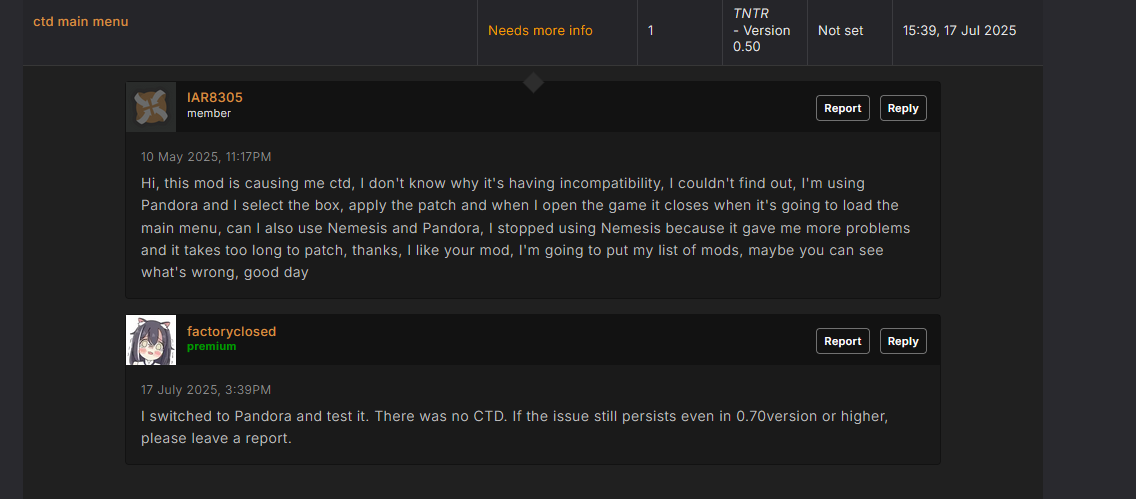Click factoryclosed's anime avatar image
This screenshot has height=499, width=1136.
click(x=151, y=340)
